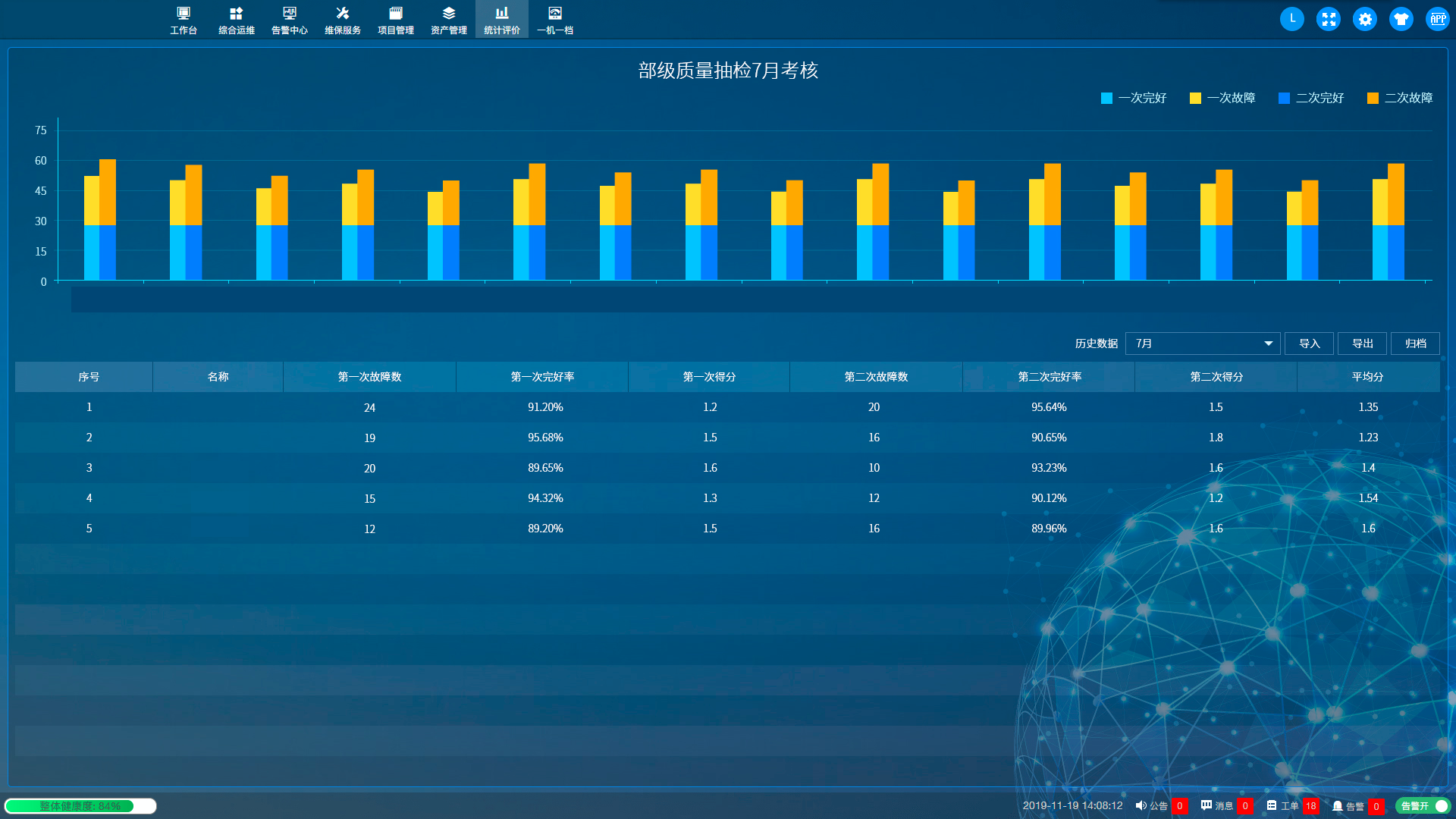Toggle 二次完好 legend series
Image resolution: width=1456 pixels, height=819 pixels.
pyautogui.click(x=1311, y=98)
